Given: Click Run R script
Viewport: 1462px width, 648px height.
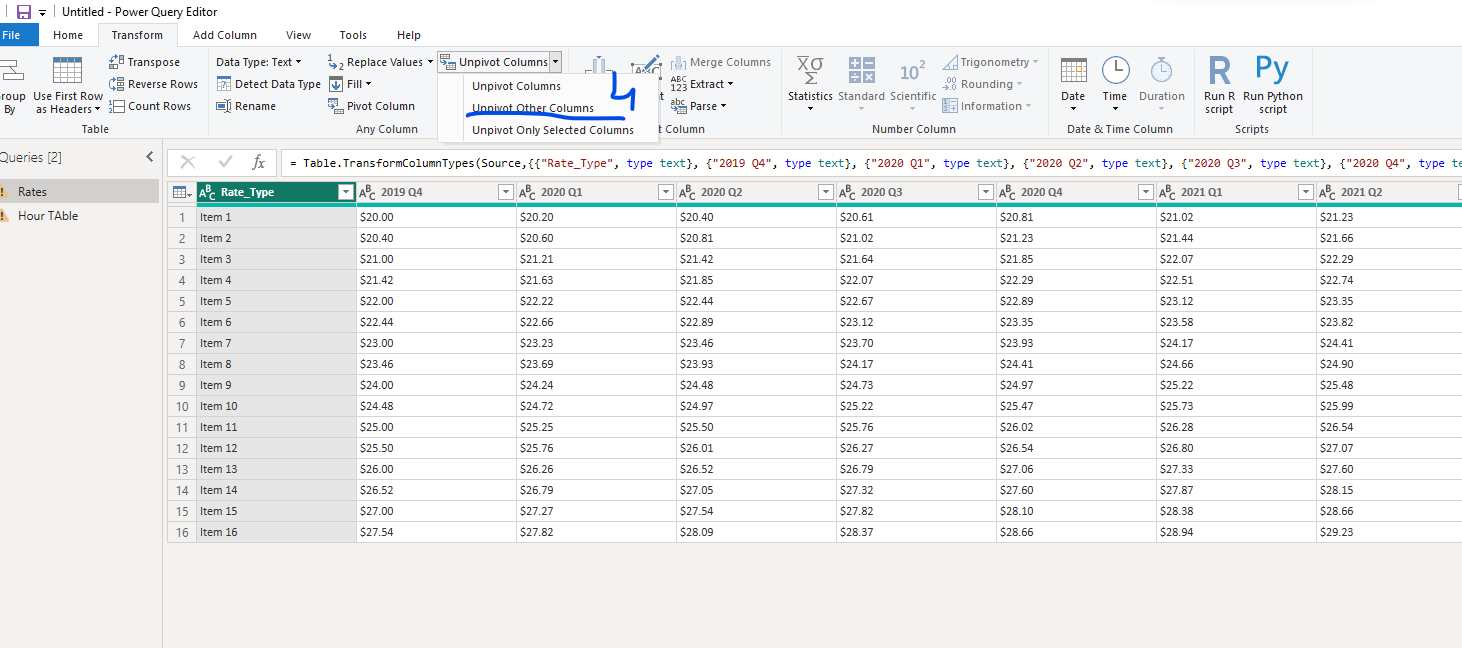Looking at the screenshot, I should tap(1219, 85).
